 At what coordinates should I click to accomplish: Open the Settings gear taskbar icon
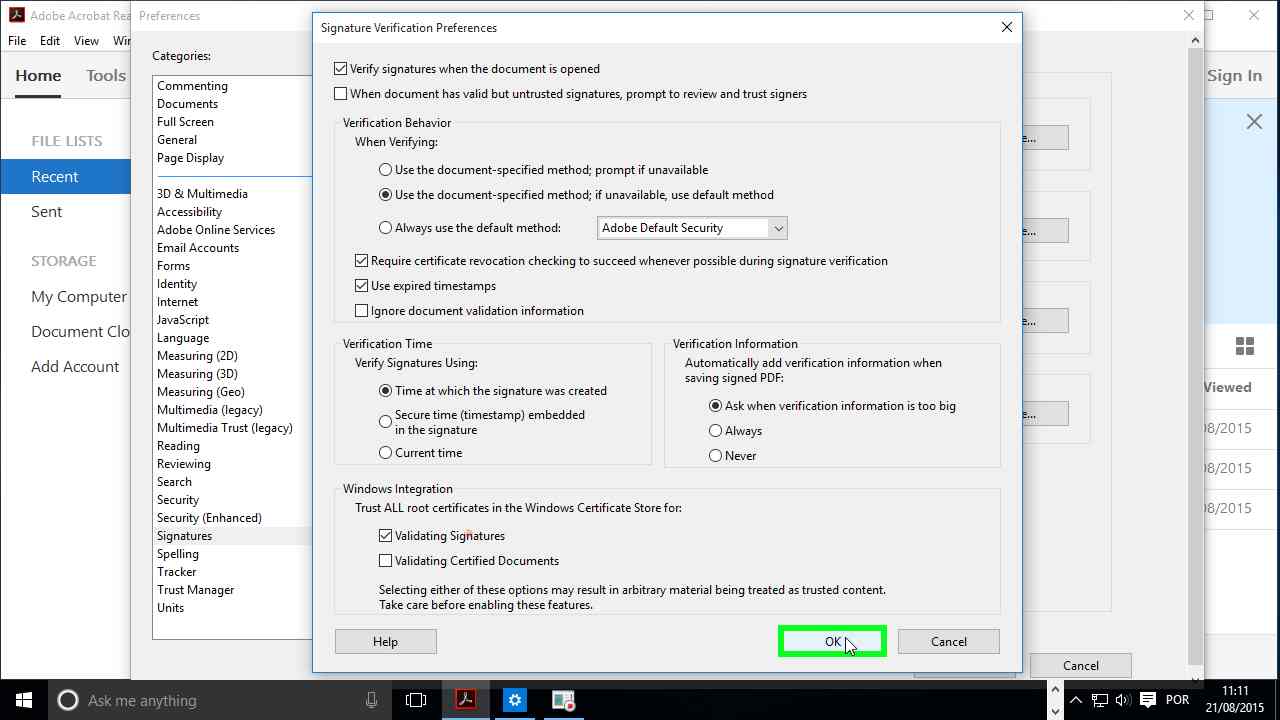coord(514,700)
